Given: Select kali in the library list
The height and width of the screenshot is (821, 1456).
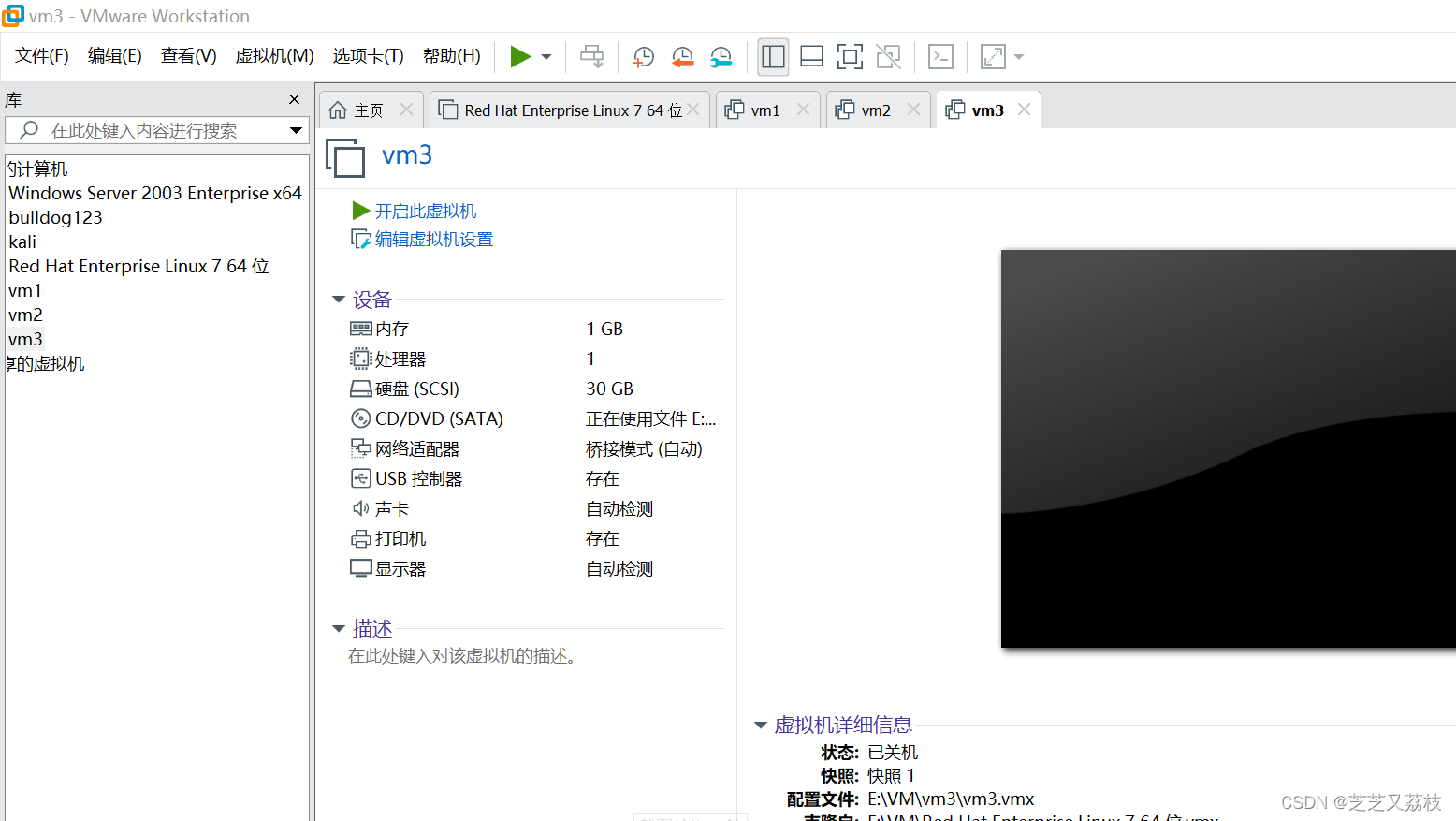Looking at the screenshot, I should (x=22, y=242).
